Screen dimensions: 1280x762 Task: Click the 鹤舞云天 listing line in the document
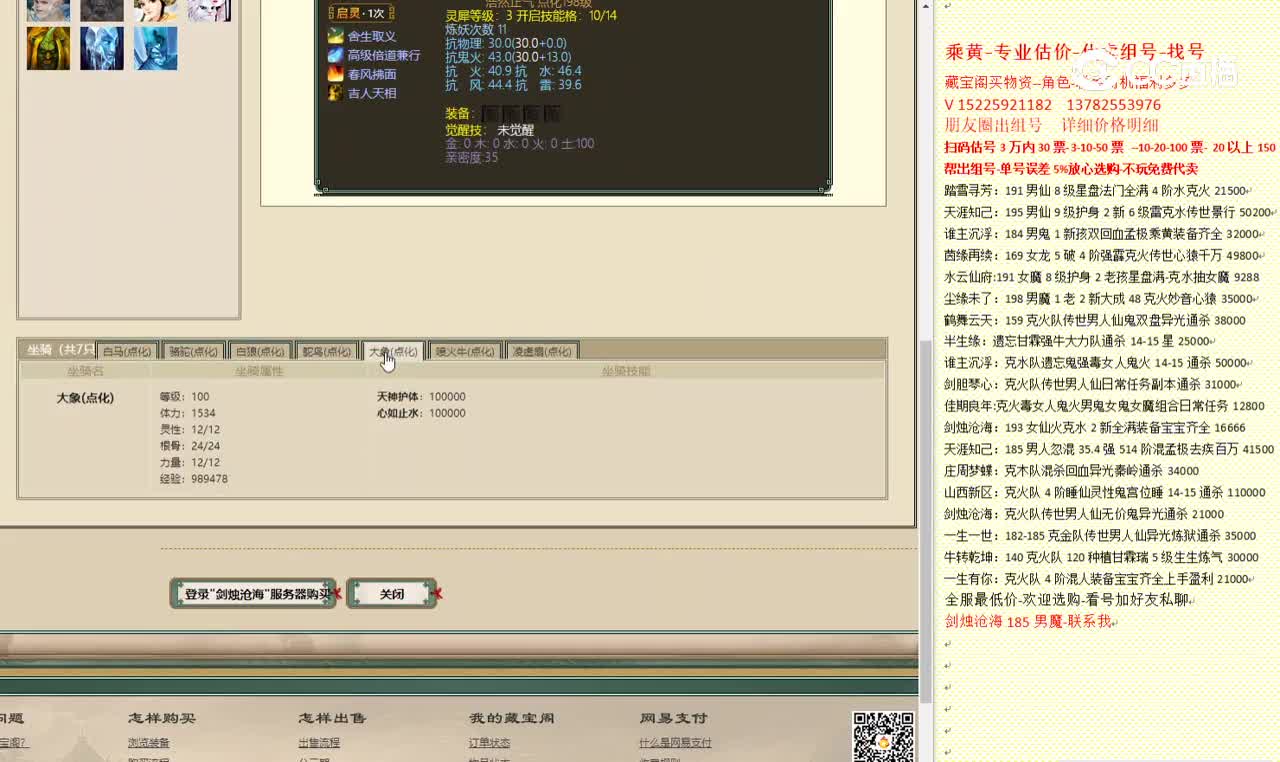pos(1095,320)
